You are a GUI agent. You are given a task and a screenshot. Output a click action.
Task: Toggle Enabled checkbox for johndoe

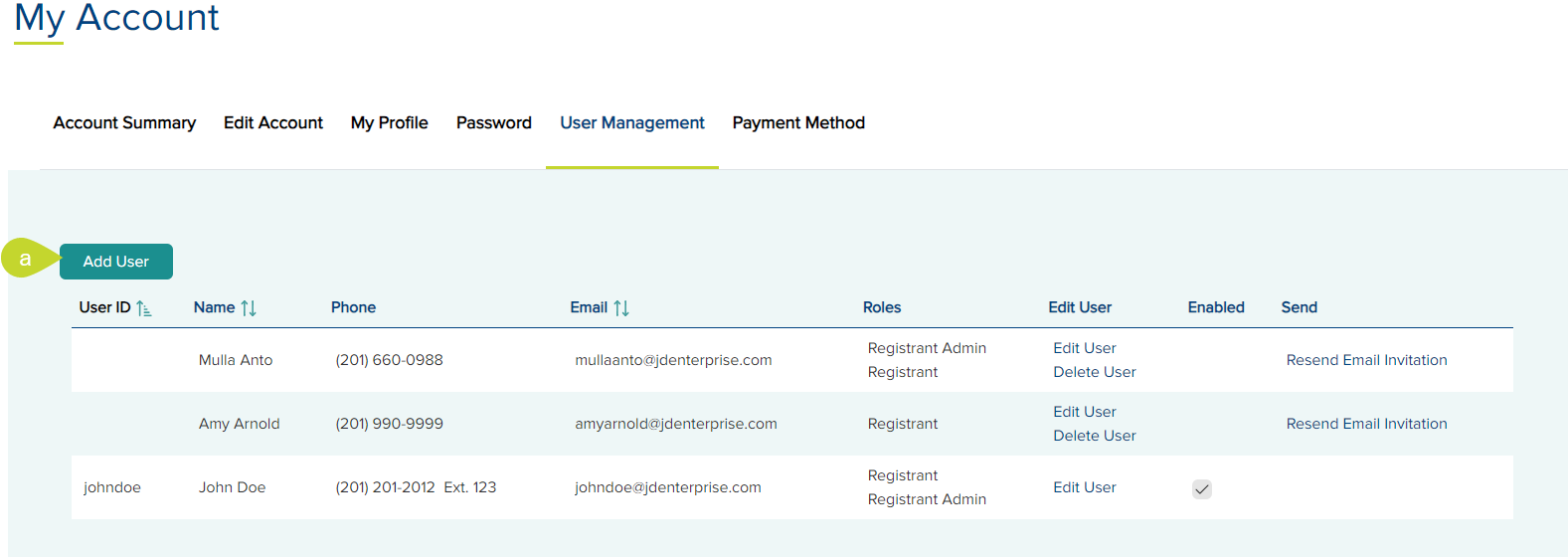(x=1202, y=488)
